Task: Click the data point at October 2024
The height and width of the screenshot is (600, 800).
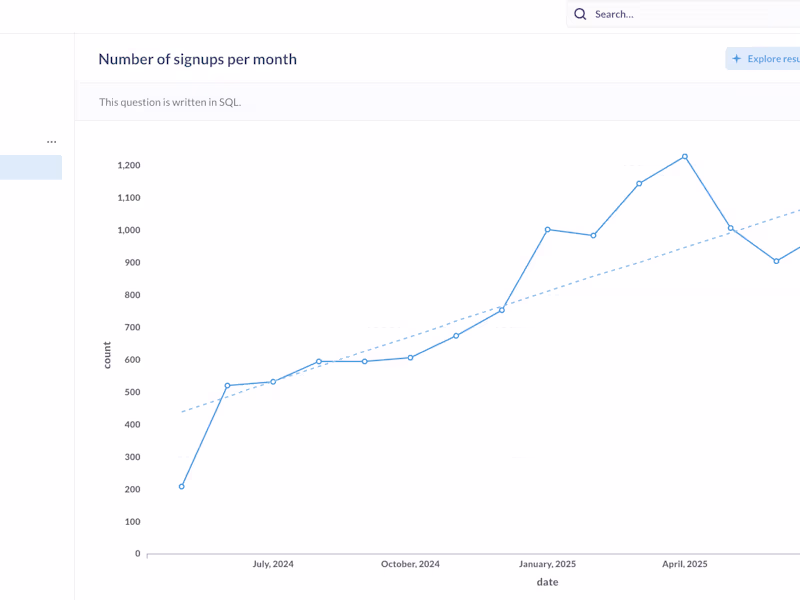Action: 410,358
